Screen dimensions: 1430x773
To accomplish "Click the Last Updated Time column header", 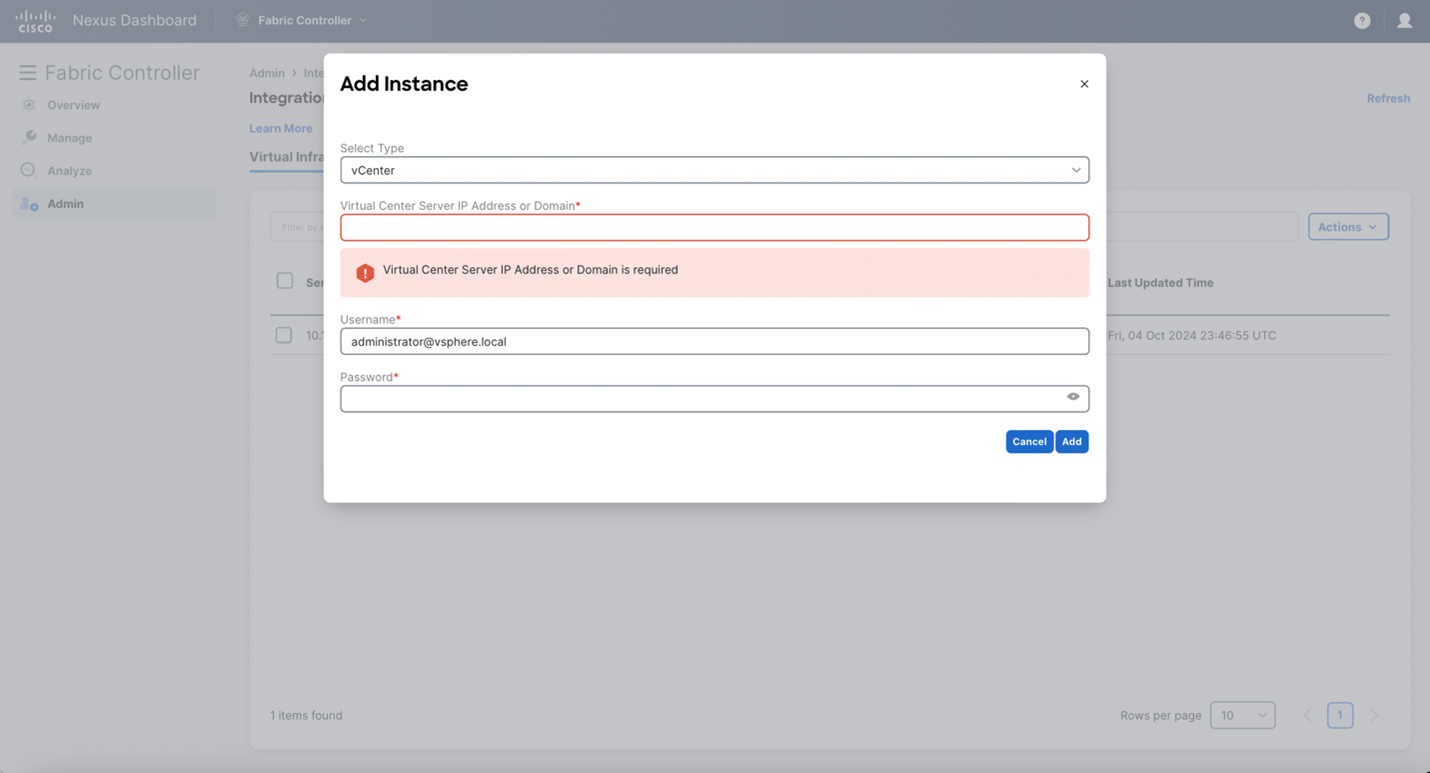I will pos(1160,283).
